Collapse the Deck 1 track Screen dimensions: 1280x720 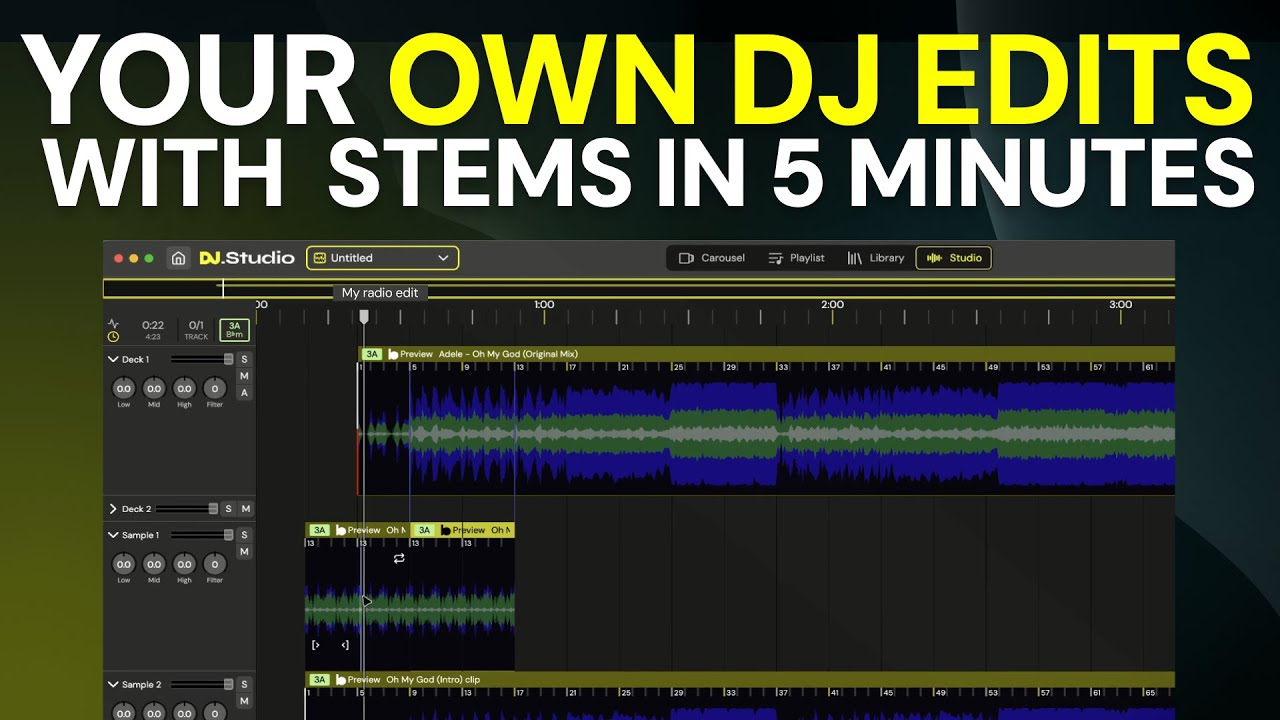[x=113, y=359]
